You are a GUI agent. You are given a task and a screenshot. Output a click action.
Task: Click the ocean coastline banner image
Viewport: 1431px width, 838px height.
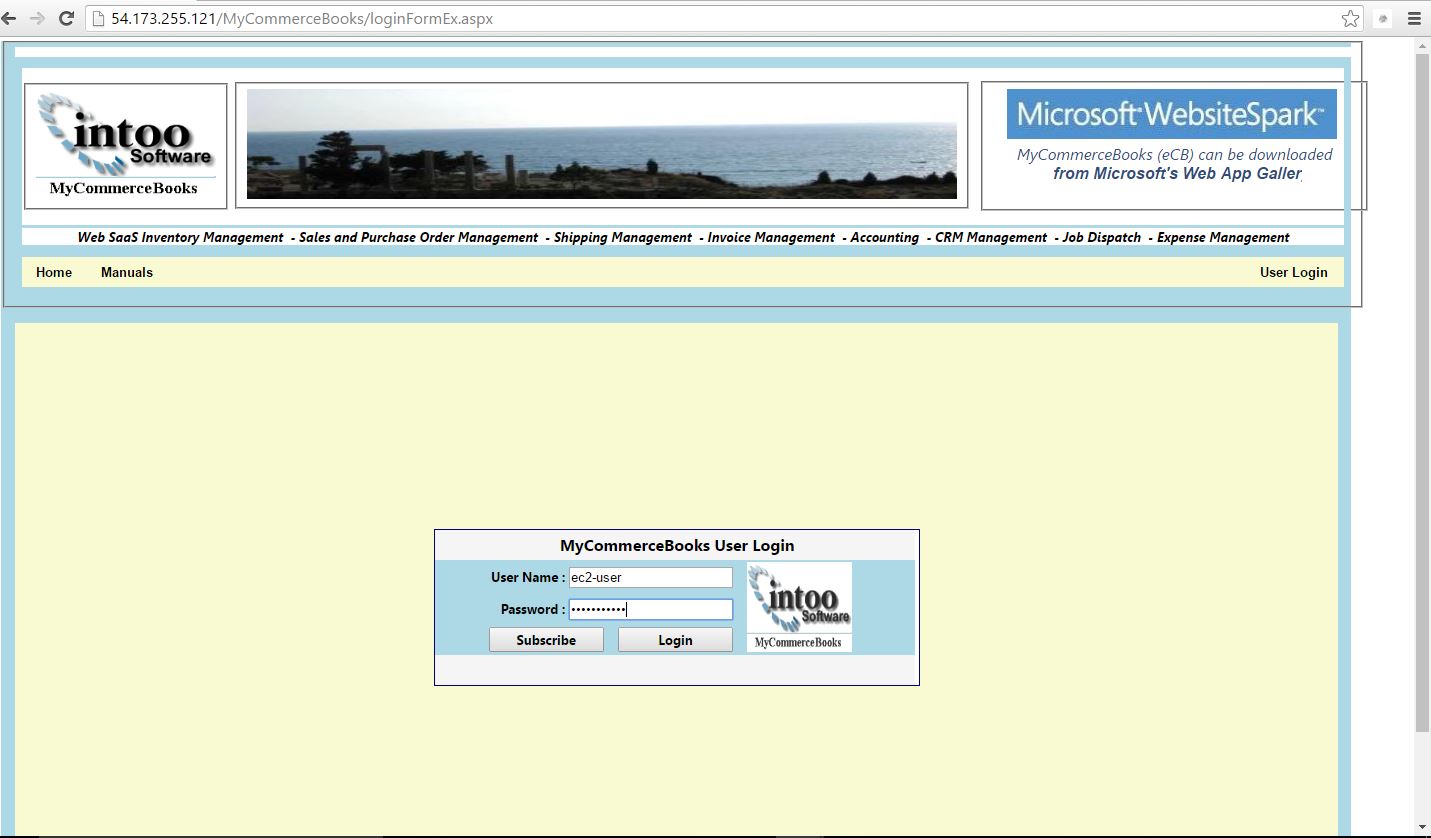[x=601, y=144]
